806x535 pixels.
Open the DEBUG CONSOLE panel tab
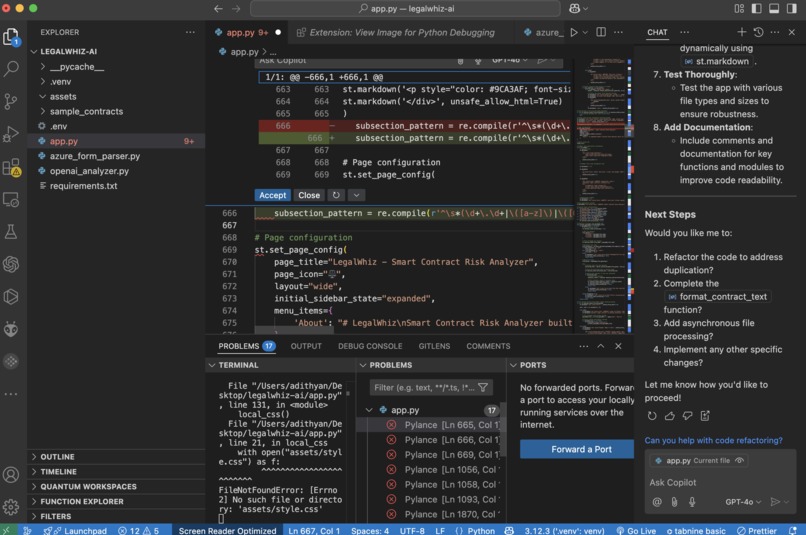point(370,346)
